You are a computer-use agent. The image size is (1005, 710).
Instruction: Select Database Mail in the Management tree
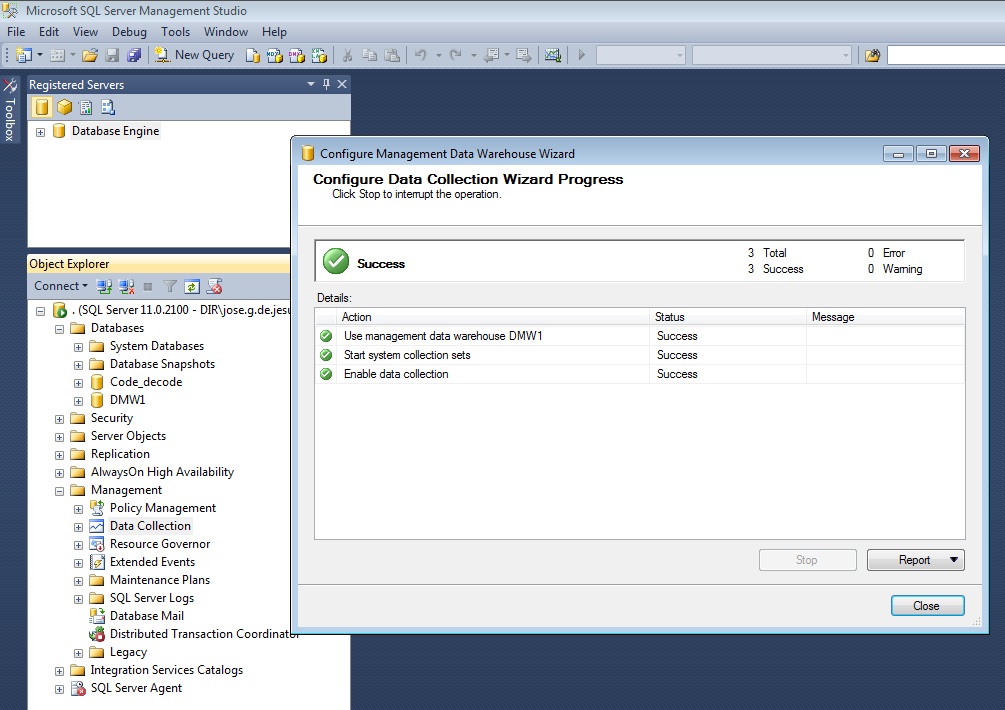pos(147,616)
